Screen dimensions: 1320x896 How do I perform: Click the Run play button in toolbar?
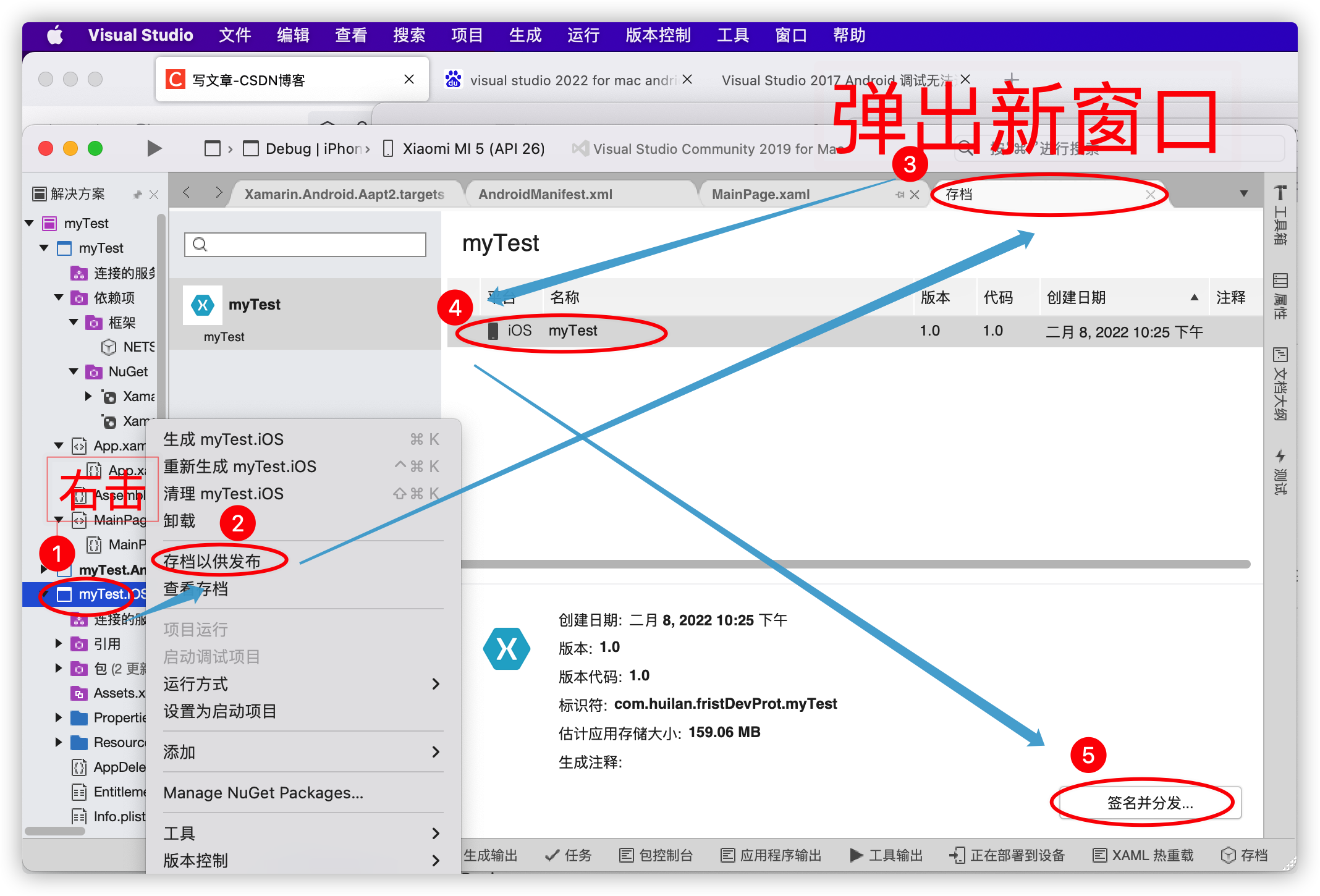tap(154, 148)
